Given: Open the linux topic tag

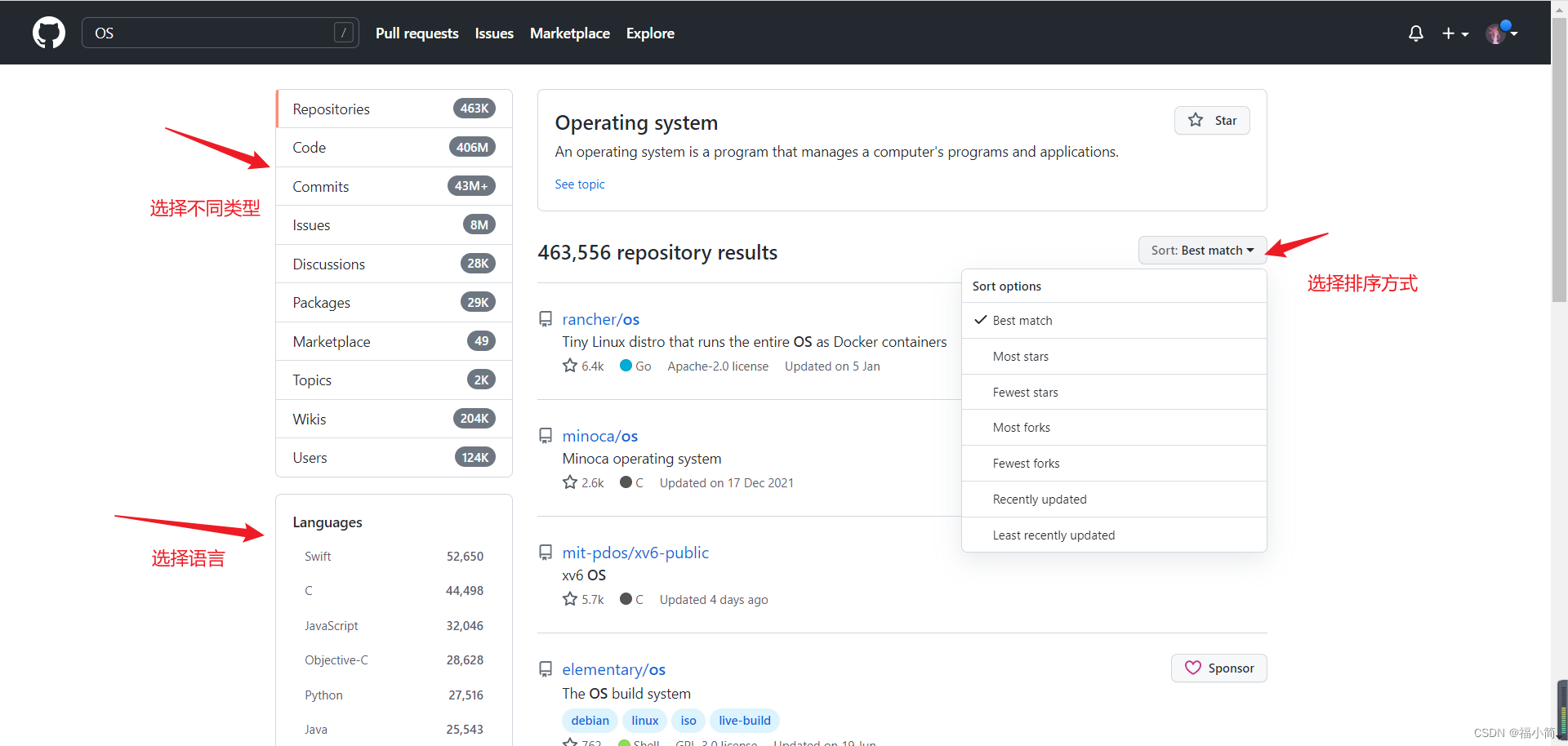Looking at the screenshot, I should coord(645,721).
